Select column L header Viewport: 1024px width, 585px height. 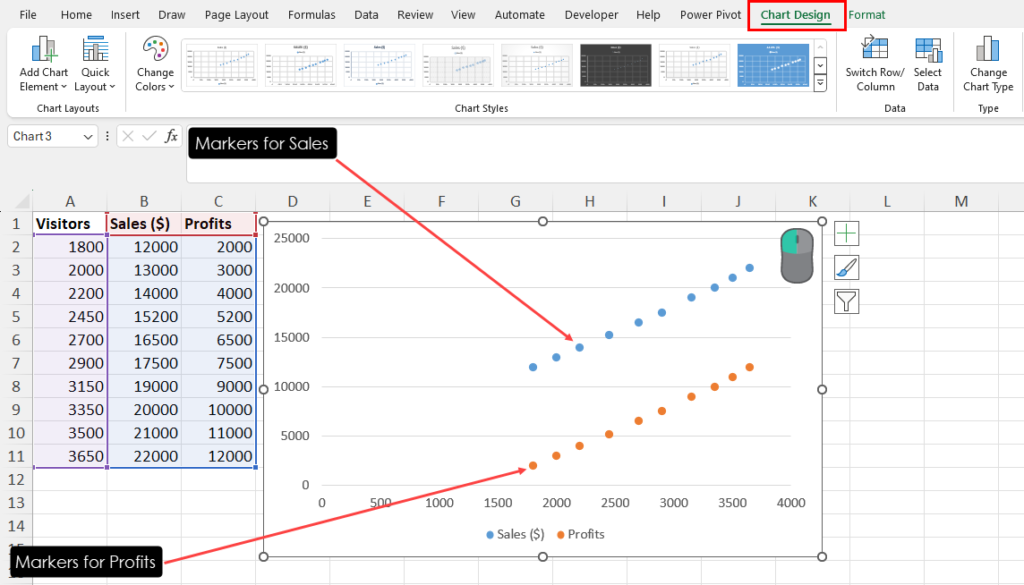pyautogui.click(x=887, y=201)
